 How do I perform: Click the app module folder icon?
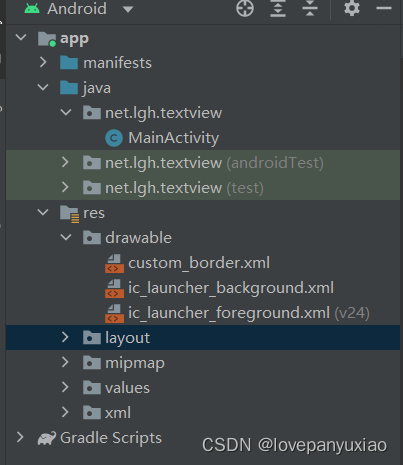[x=47, y=39]
